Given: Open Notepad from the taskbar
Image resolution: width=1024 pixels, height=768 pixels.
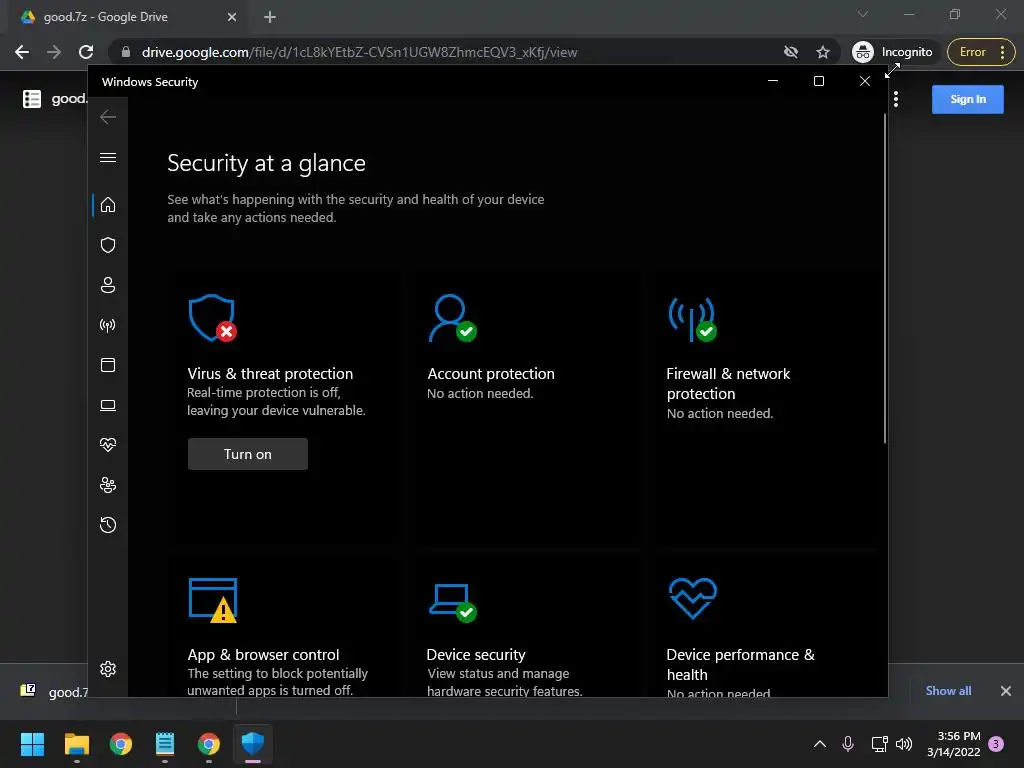Looking at the screenshot, I should pos(165,744).
